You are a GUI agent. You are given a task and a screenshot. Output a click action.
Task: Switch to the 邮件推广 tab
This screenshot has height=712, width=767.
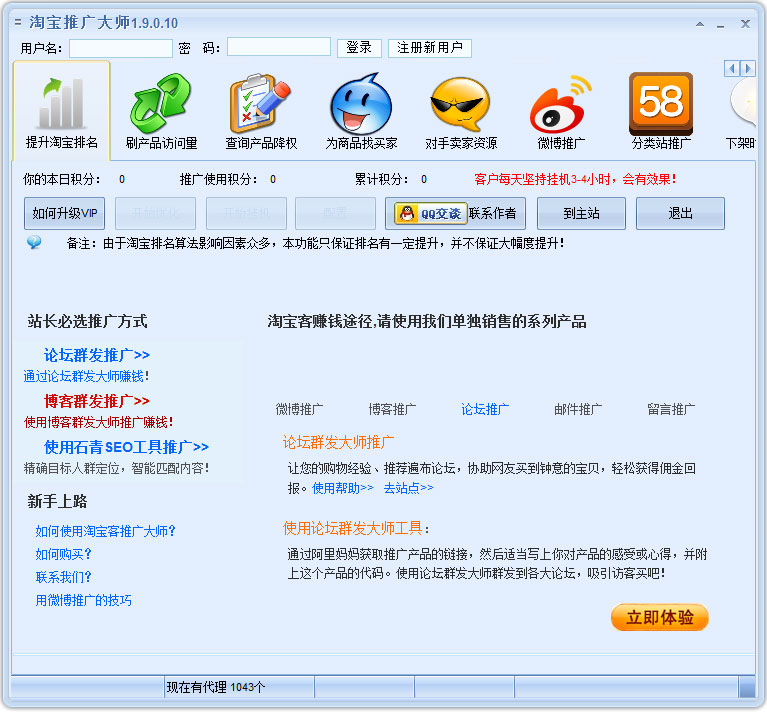pos(578,409)
